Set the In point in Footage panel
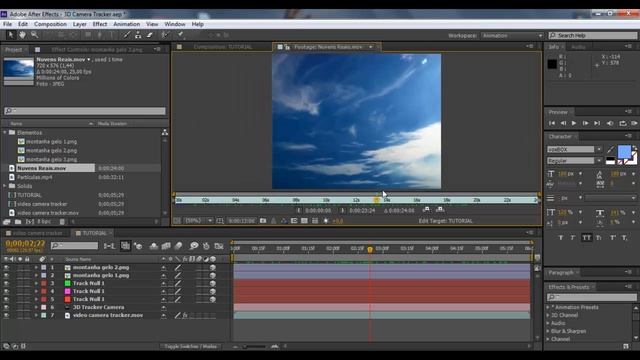Viewport: 640px width, 360px height. point(298,211)
